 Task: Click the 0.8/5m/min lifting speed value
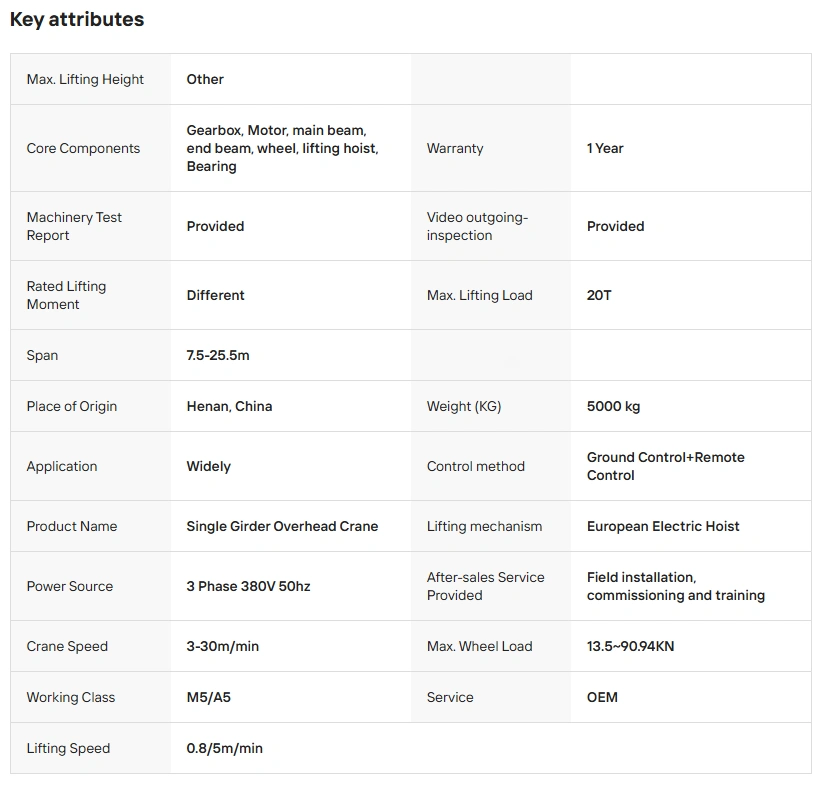(x=224, y=748)
